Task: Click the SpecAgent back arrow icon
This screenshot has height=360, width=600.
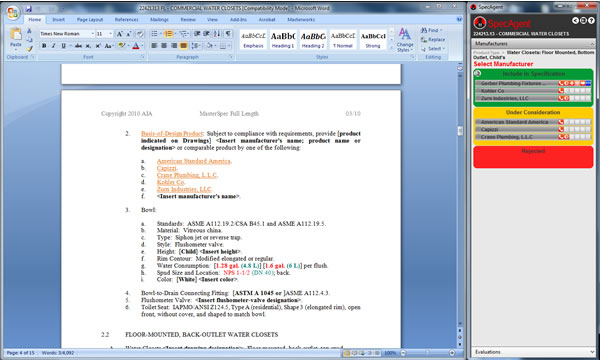Action: 575,21
